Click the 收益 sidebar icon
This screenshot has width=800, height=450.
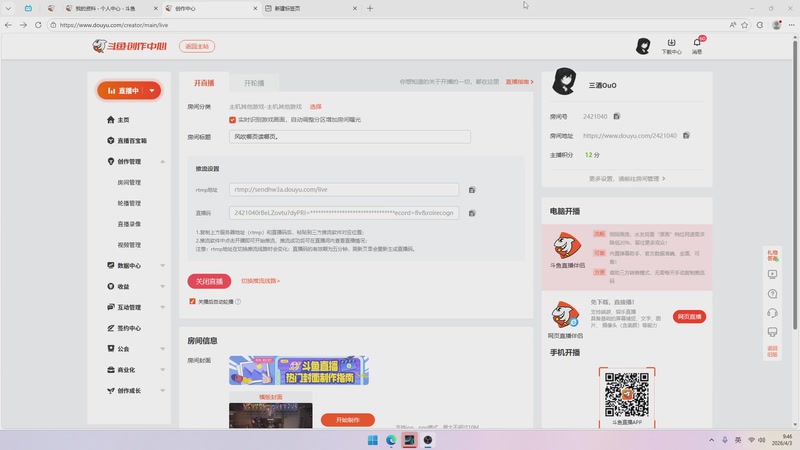111,286
